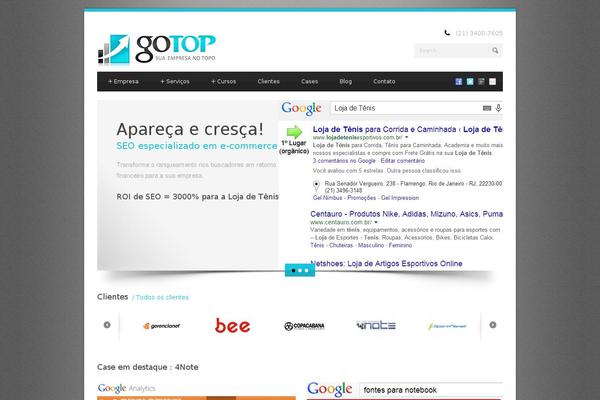Open dropdown arrow next to lojadetenisesportivos URL
This screenshot has width=600, height=400.
coord(407,137)
